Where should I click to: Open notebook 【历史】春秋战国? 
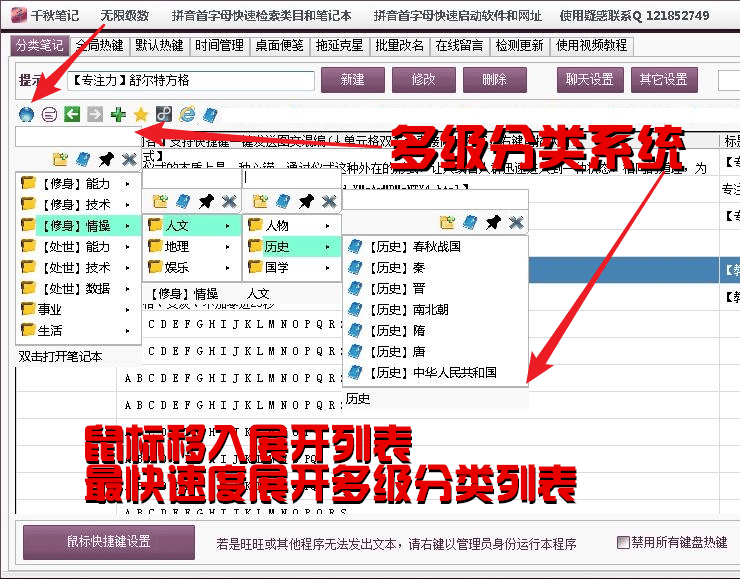[x=435, y=246]
